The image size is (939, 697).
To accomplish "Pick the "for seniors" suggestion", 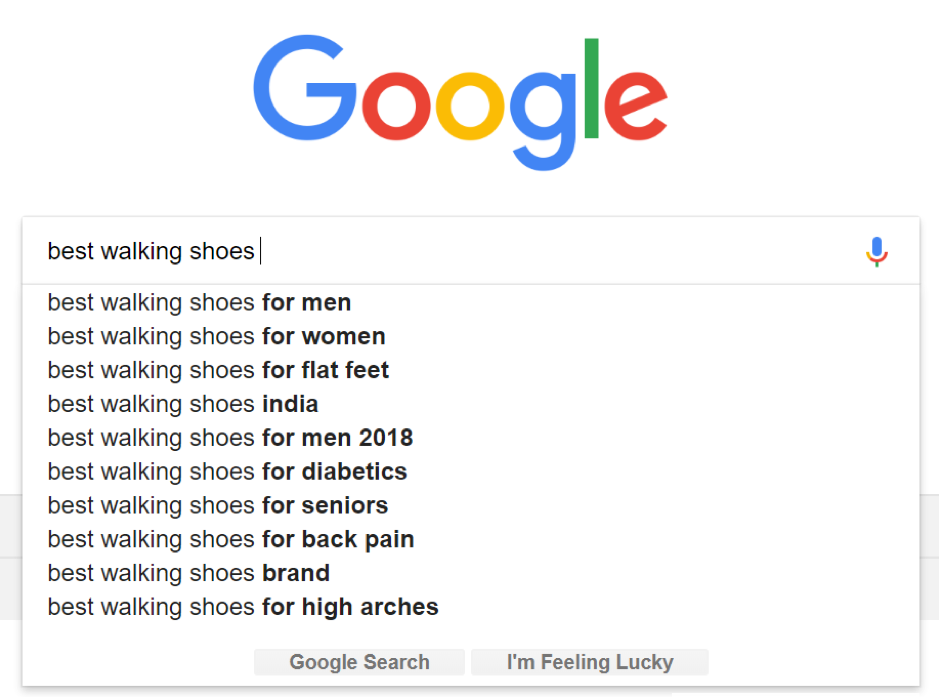I will point(218,505).
